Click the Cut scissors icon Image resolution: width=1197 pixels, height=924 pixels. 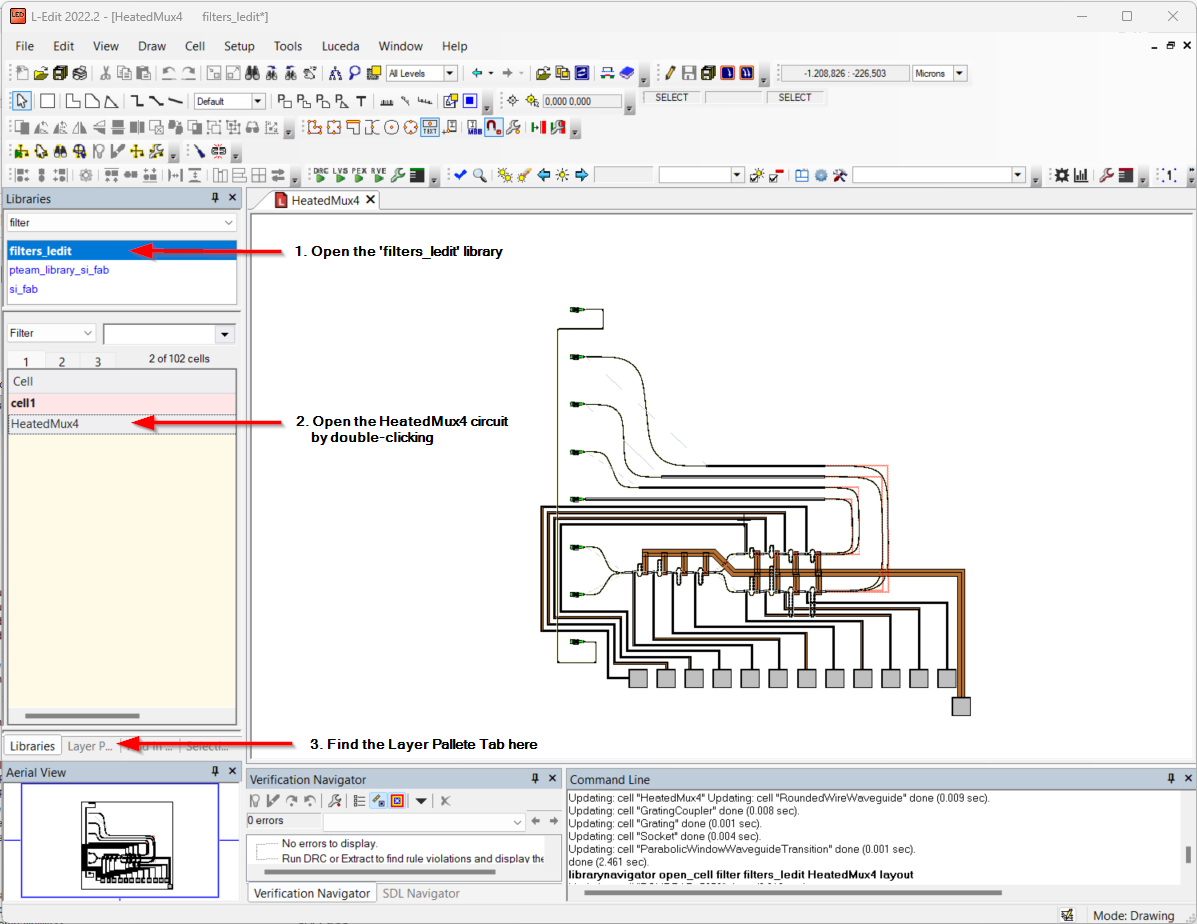(x=105, y=73)
